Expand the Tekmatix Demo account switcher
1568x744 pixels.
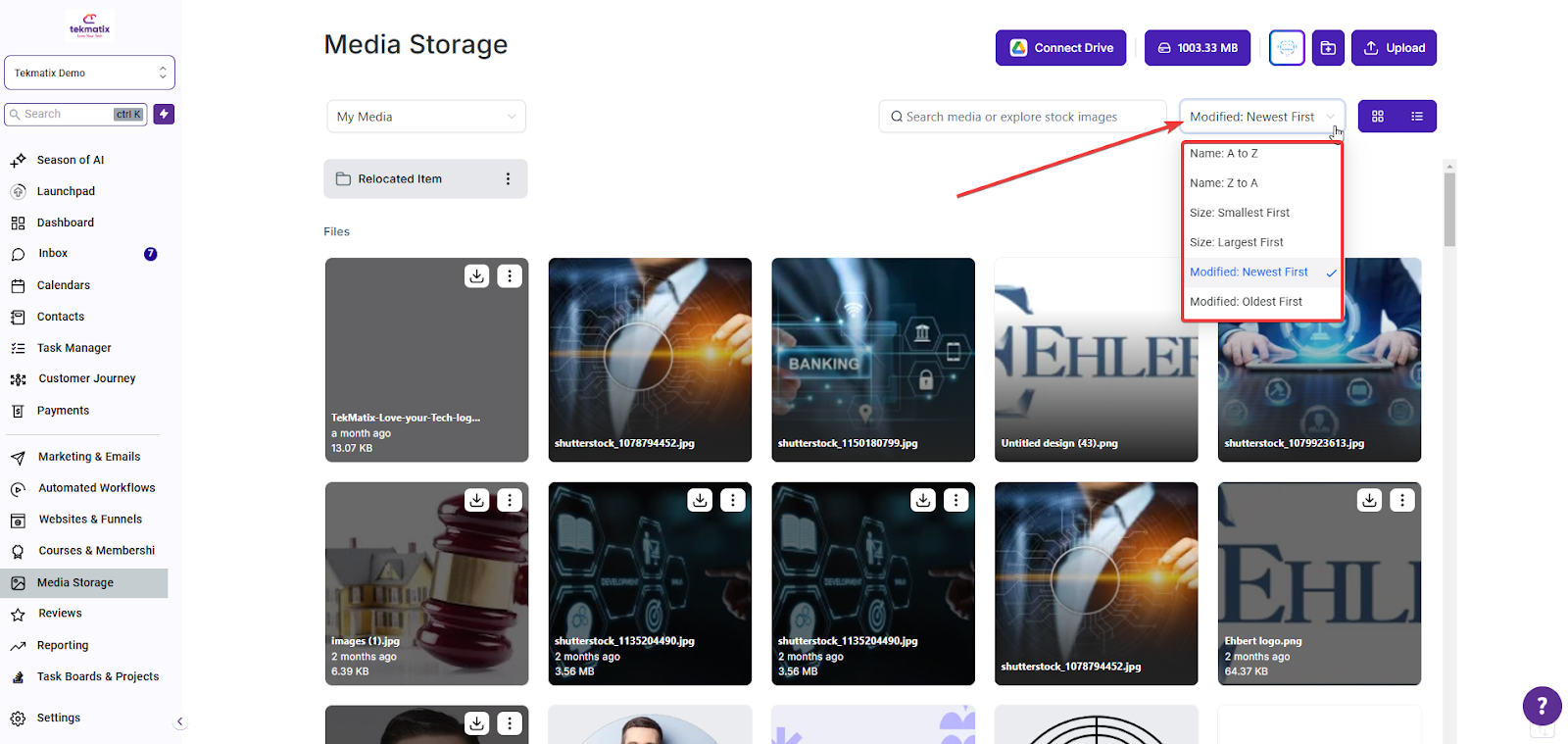coord(89,73)
